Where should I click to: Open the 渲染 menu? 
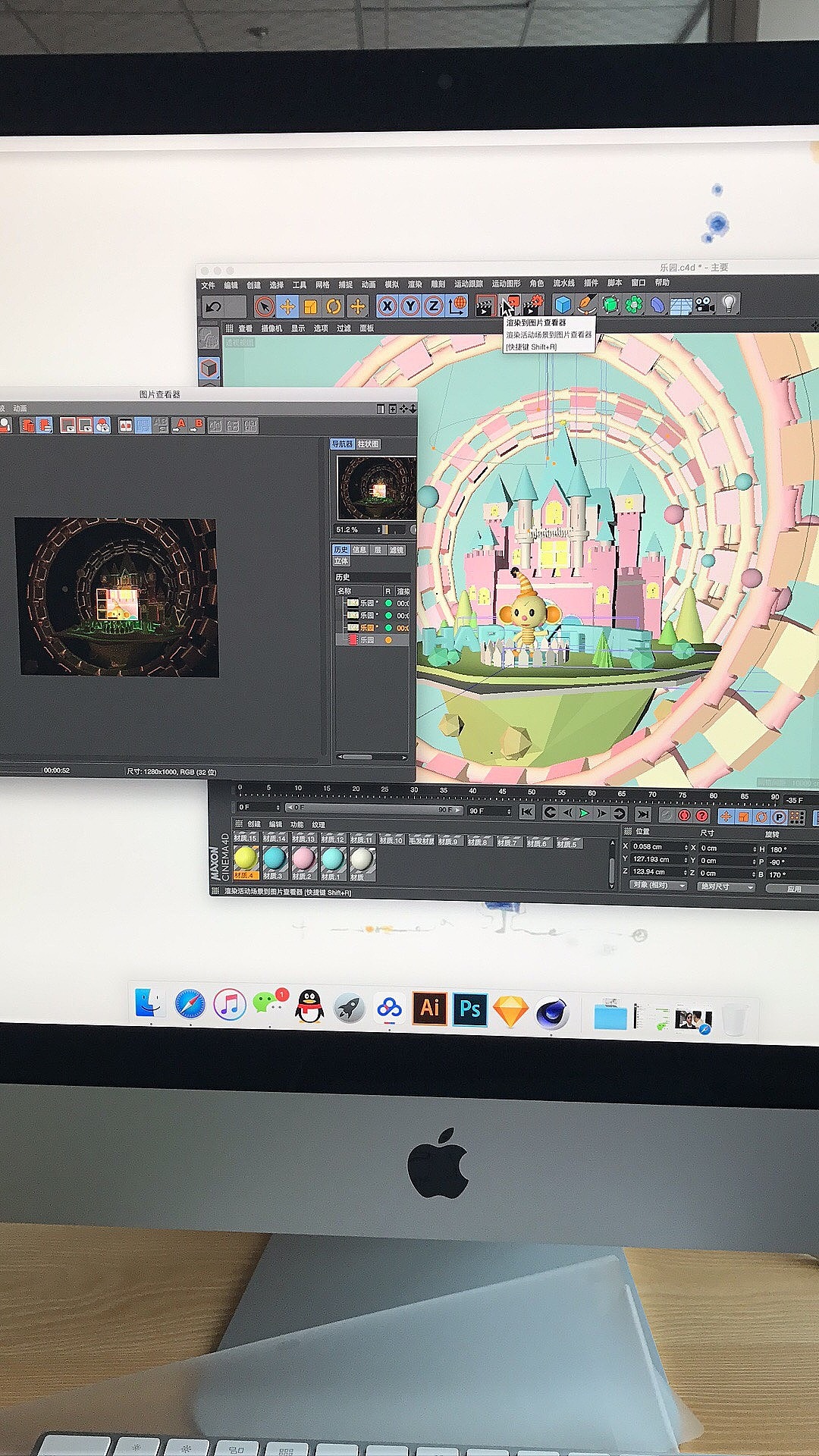point(415,284)
